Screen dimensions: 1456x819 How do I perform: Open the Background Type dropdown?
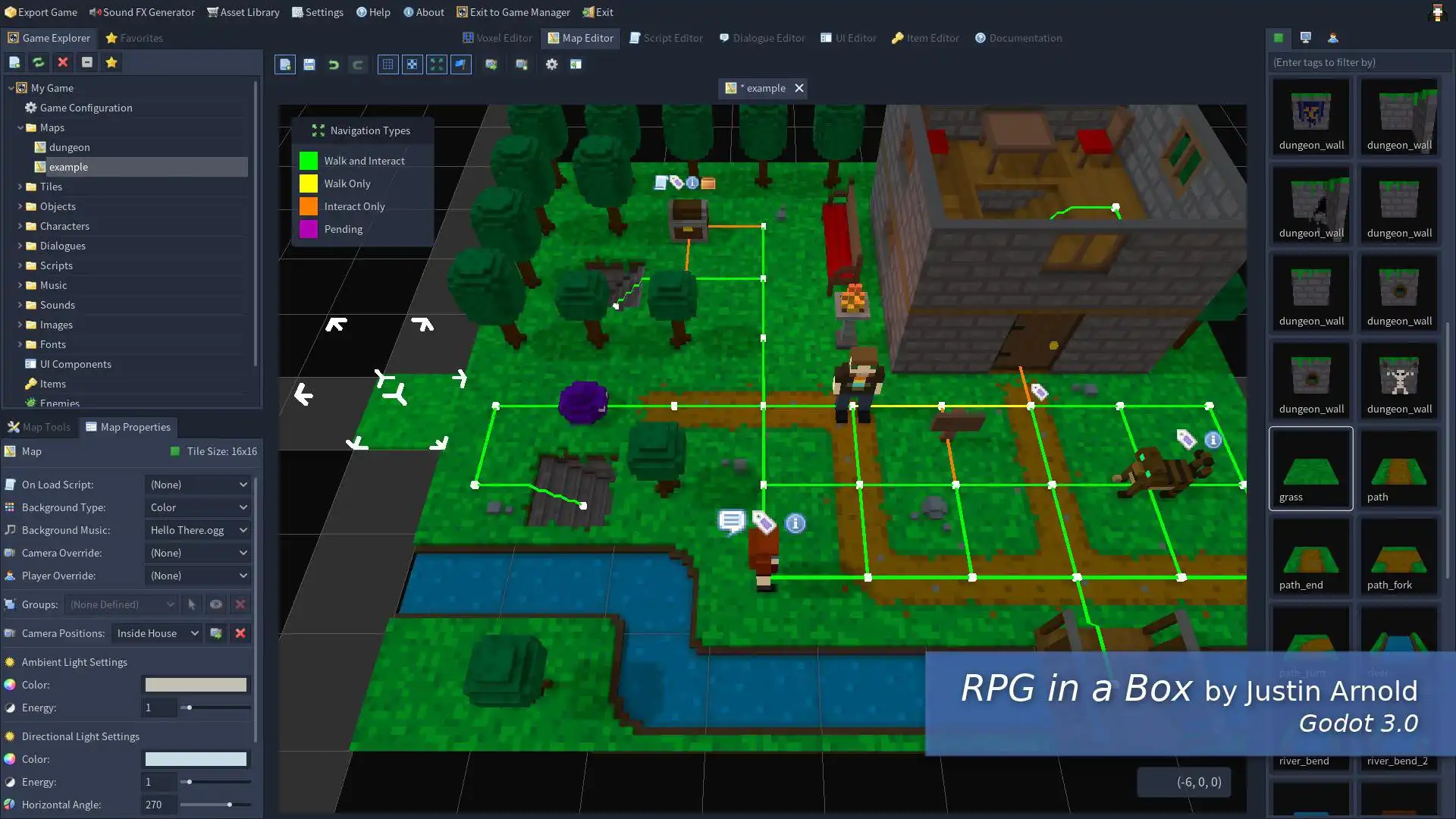click(197, 507)
